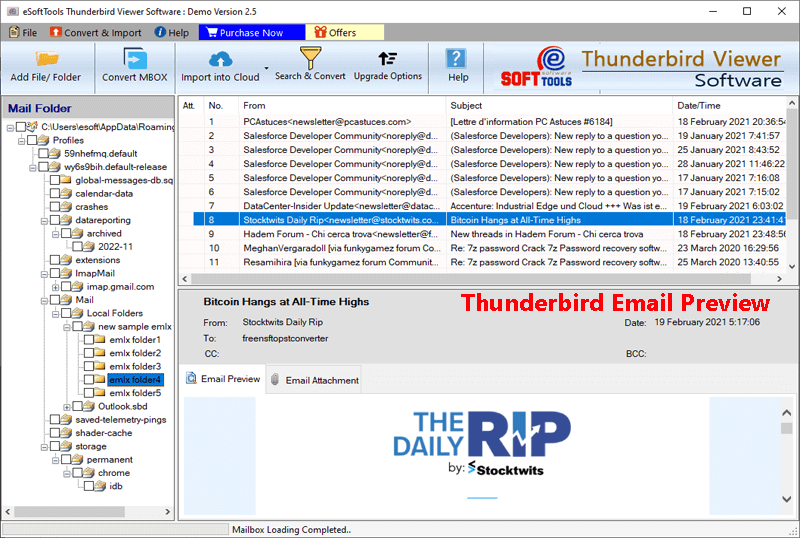Click the Search & Convert funnel icon
This screenshot has width=800, height=538.
[x=309, y=58]
